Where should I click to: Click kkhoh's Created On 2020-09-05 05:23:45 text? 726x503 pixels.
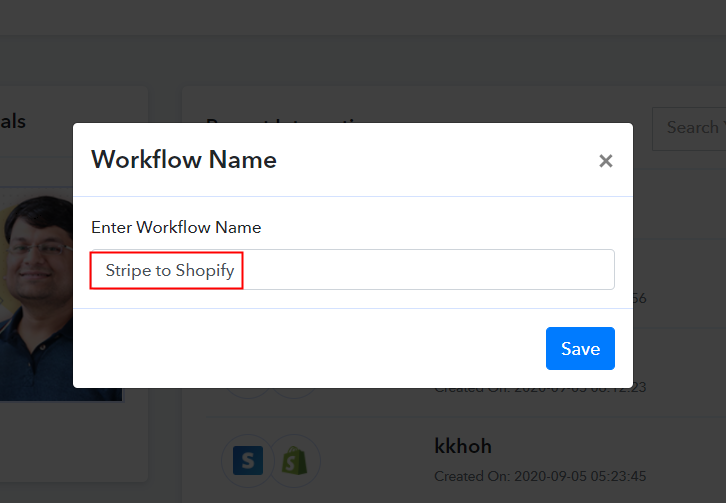[x=540, y=476]
